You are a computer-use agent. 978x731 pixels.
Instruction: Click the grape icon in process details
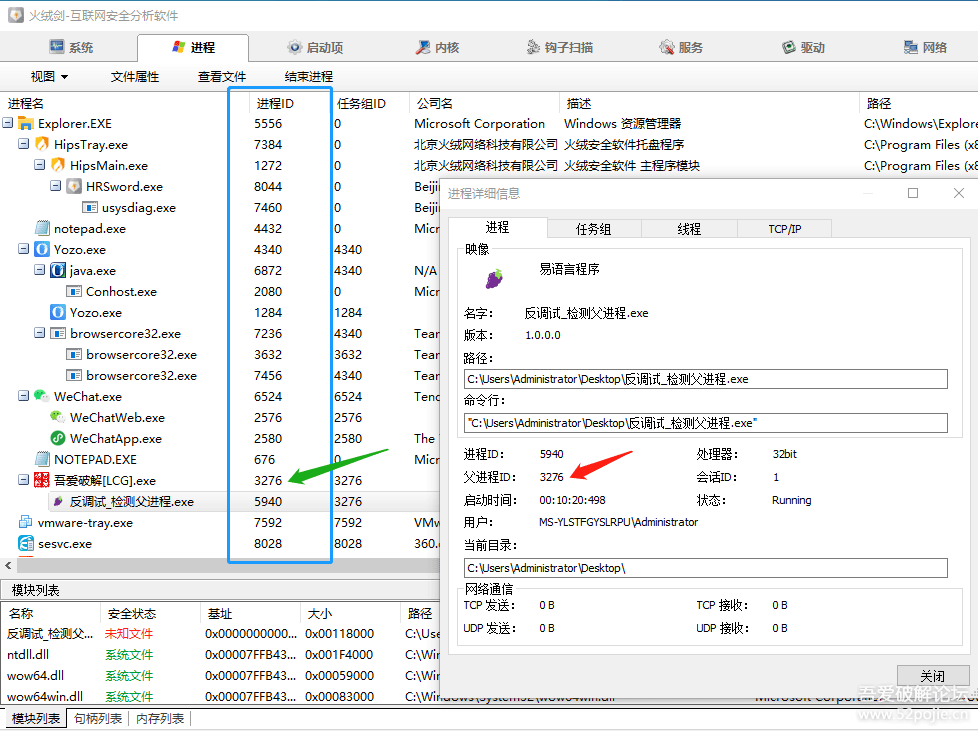(494, 277)
